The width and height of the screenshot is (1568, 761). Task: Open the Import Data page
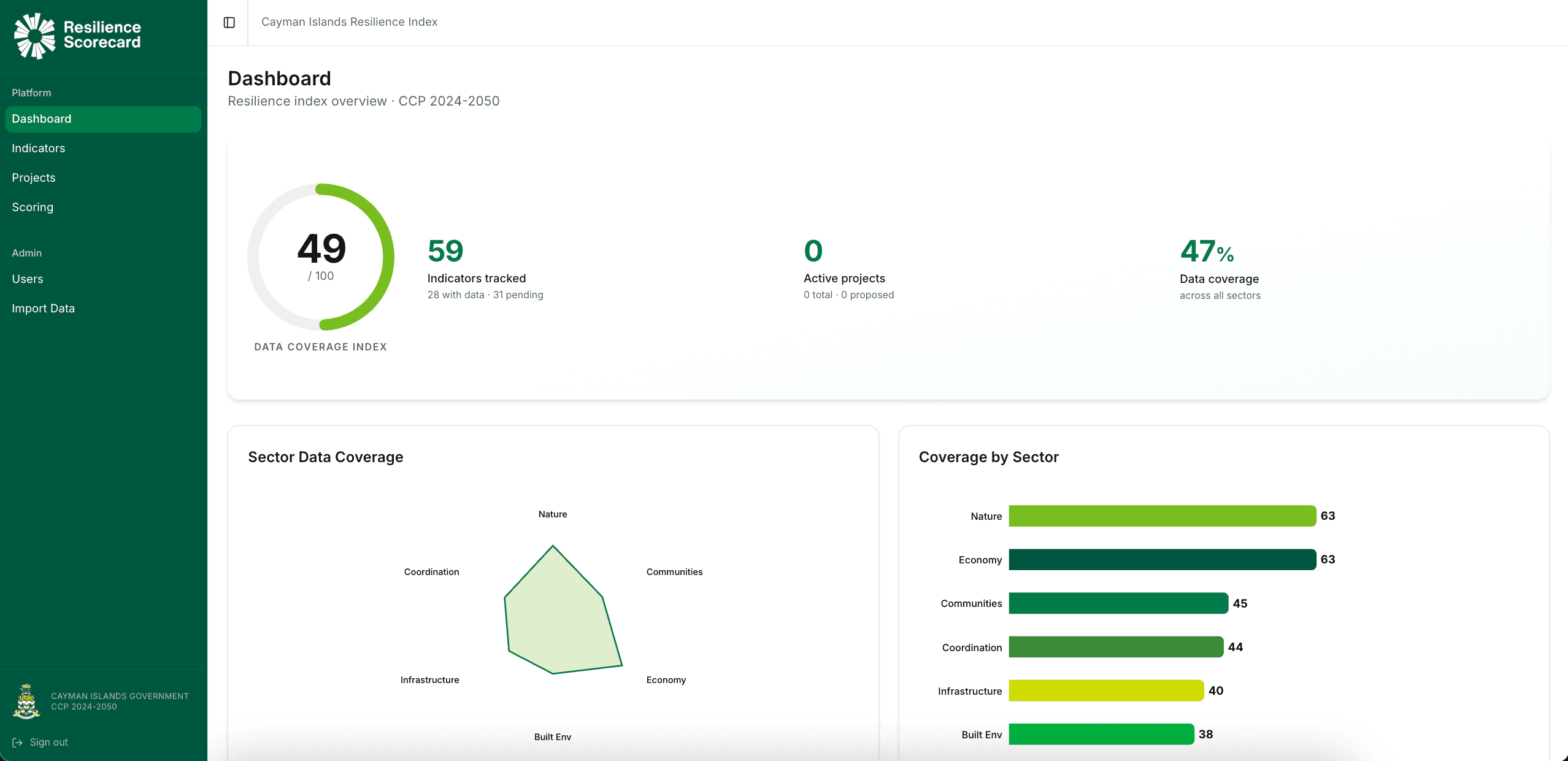44,308
